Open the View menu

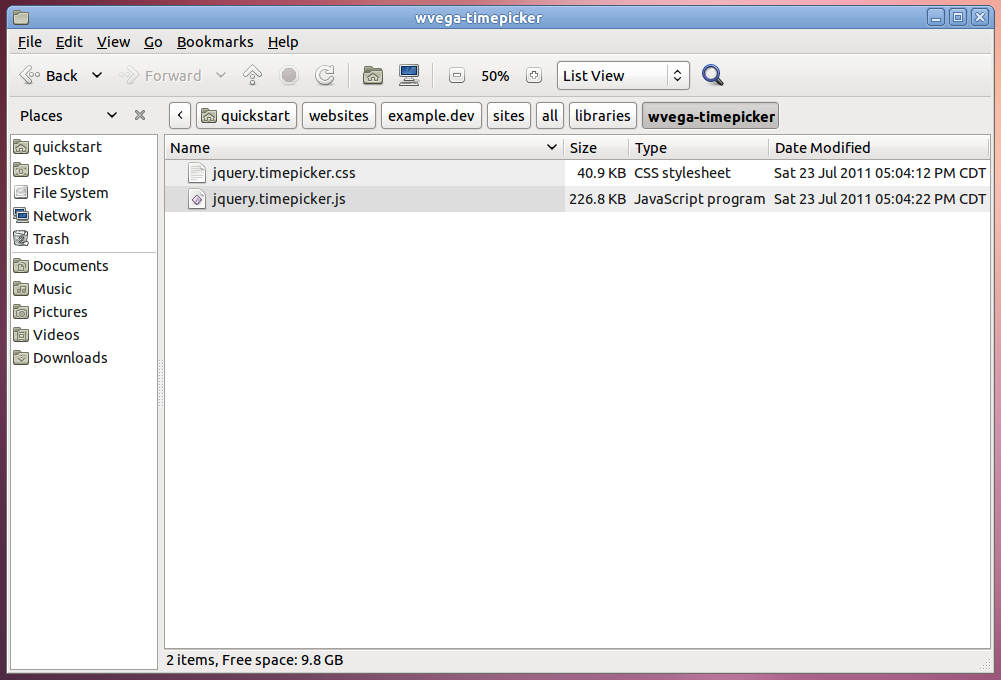coord(113,42)
